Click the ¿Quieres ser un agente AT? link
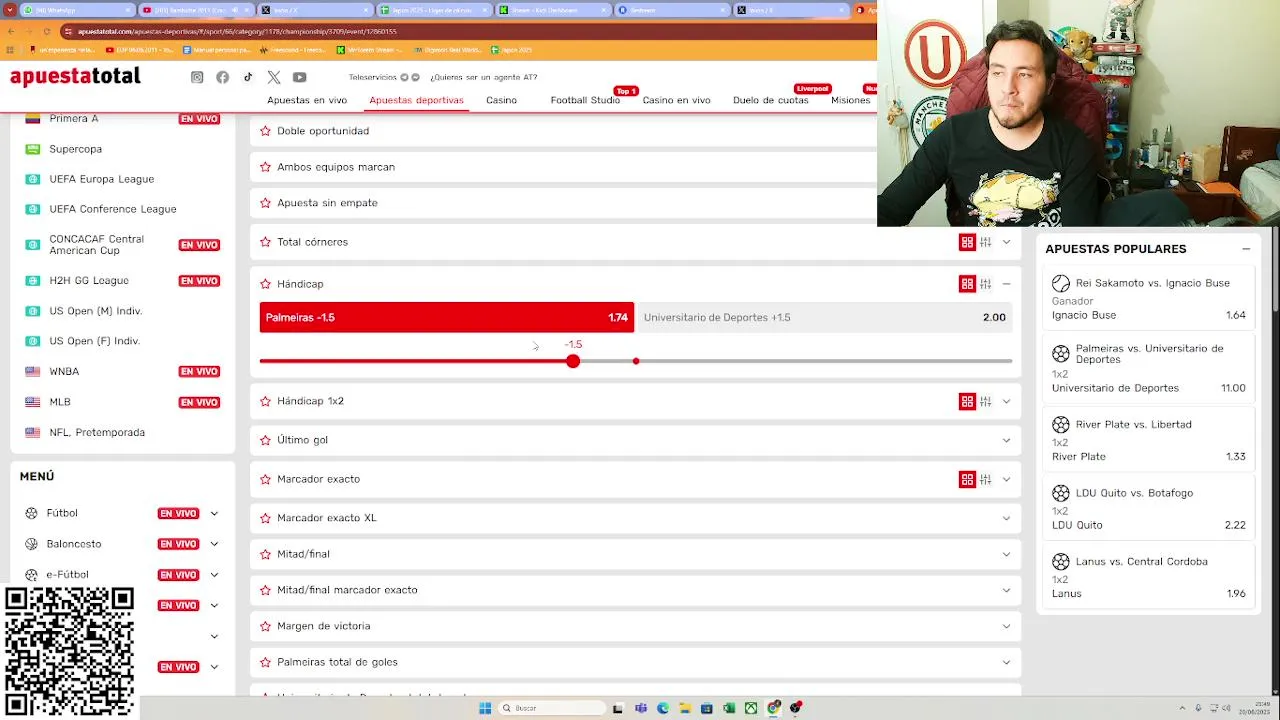Viewport: 1280px width, 720px height. pos(483,77)
